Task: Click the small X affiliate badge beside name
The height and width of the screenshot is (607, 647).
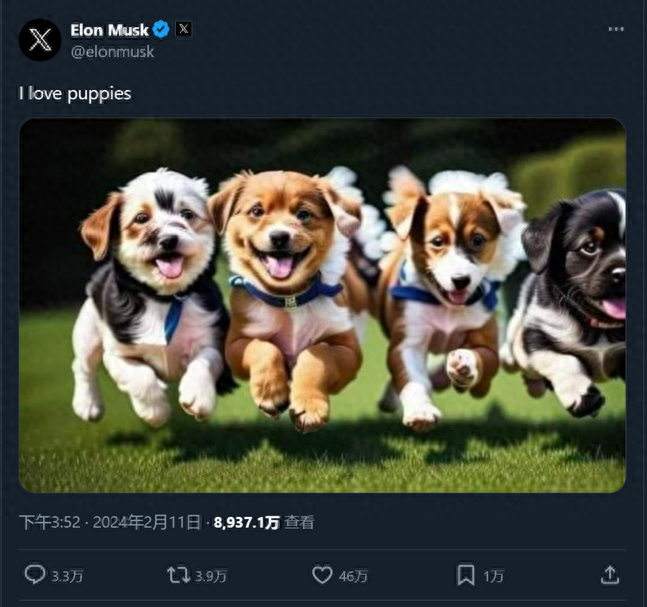Action: pos(183,30)
